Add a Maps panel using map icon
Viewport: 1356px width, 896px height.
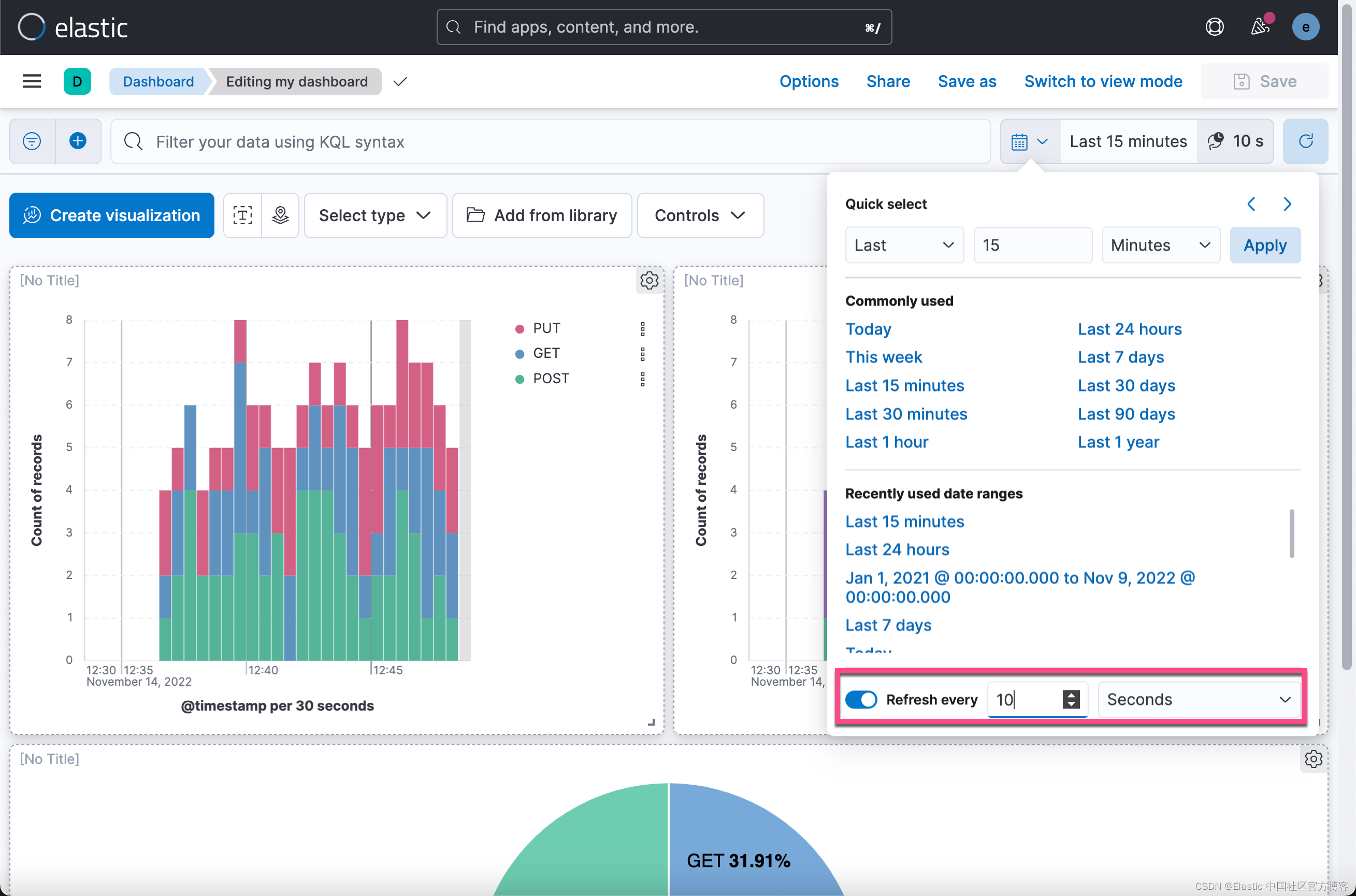pos(280,215)
